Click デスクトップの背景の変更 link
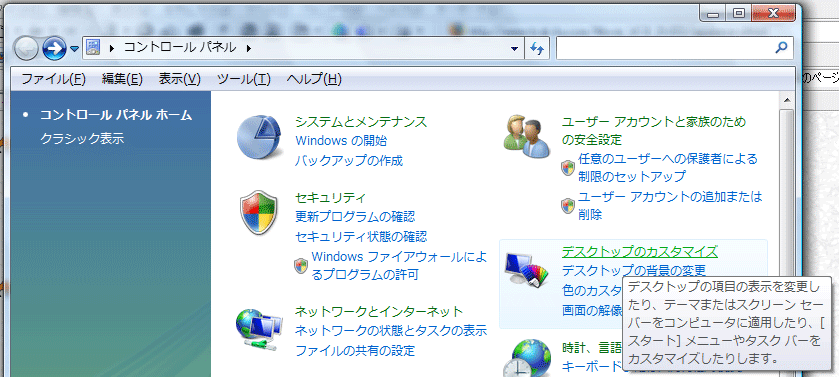This screenshot has height=377, width=839. pos(634,270)
